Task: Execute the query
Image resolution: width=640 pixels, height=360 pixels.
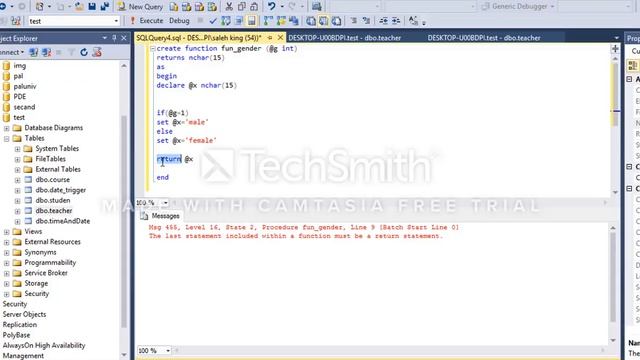Action: 147,20
